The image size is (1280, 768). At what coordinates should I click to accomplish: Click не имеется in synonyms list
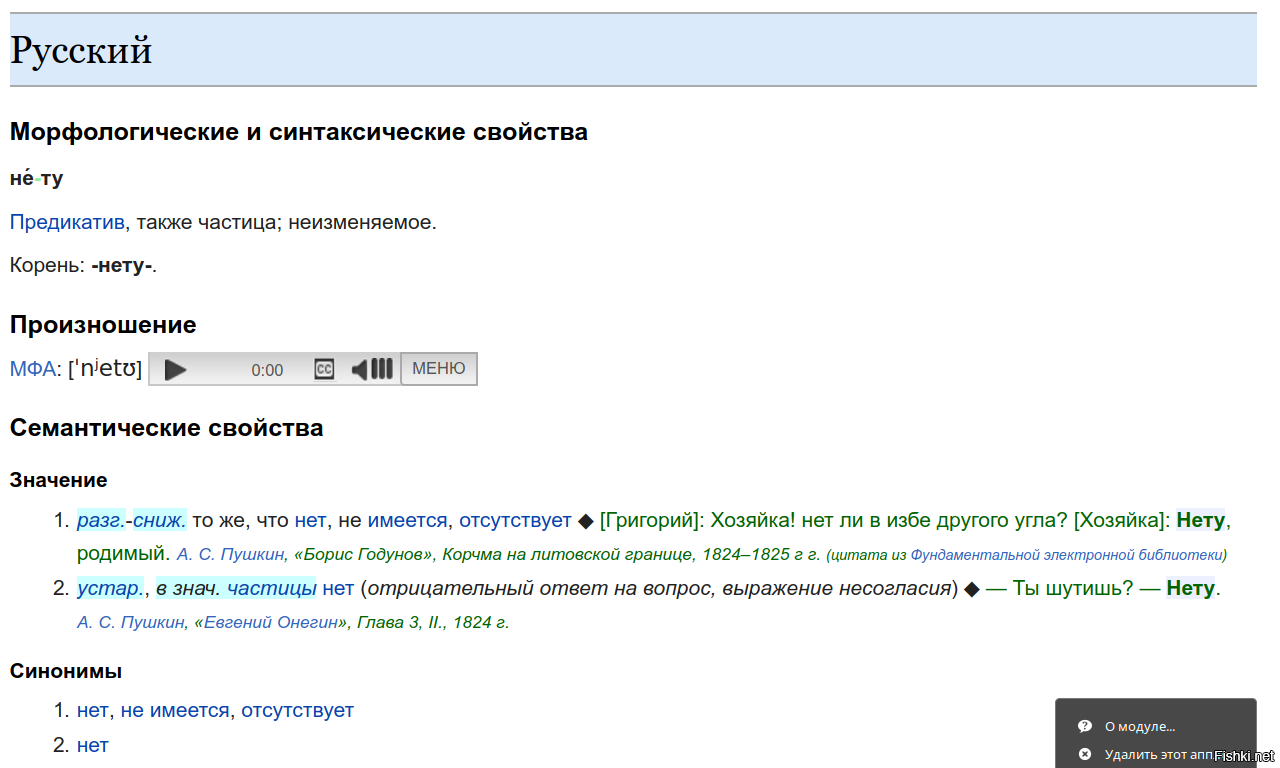pyautogui.click(x=175, y=710)
